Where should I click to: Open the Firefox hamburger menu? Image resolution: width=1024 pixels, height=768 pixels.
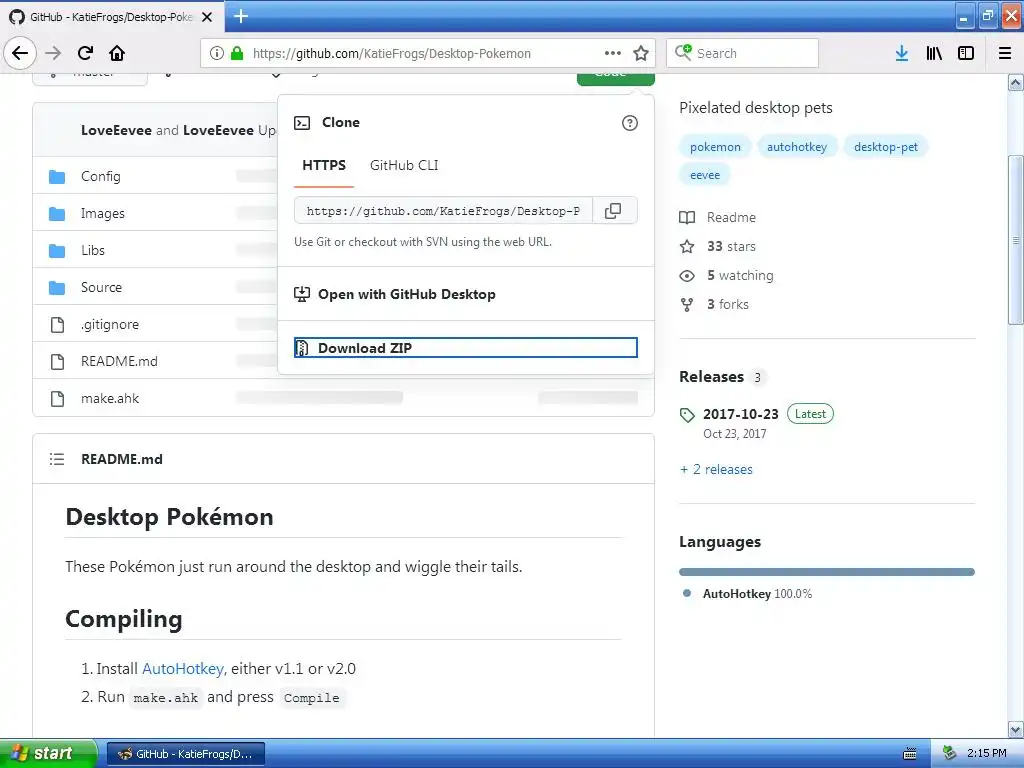(x=1005, y=53)
